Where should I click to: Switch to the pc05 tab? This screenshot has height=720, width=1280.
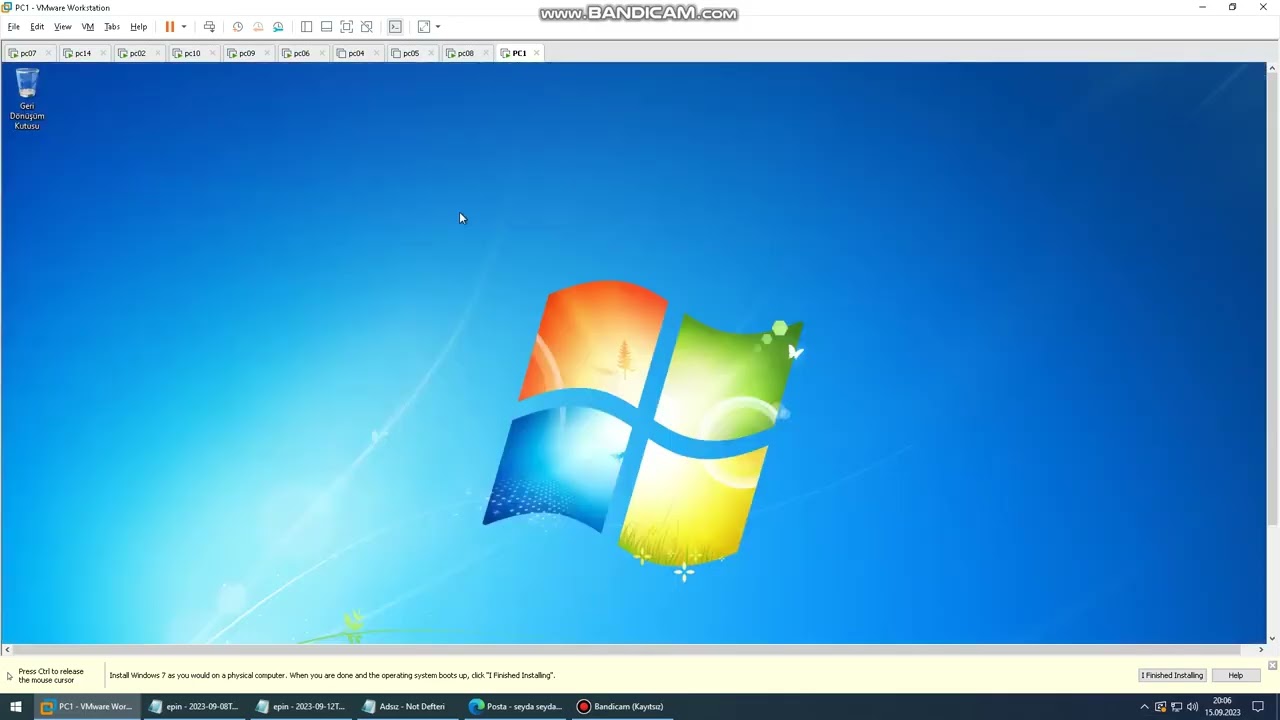point(411,53)
